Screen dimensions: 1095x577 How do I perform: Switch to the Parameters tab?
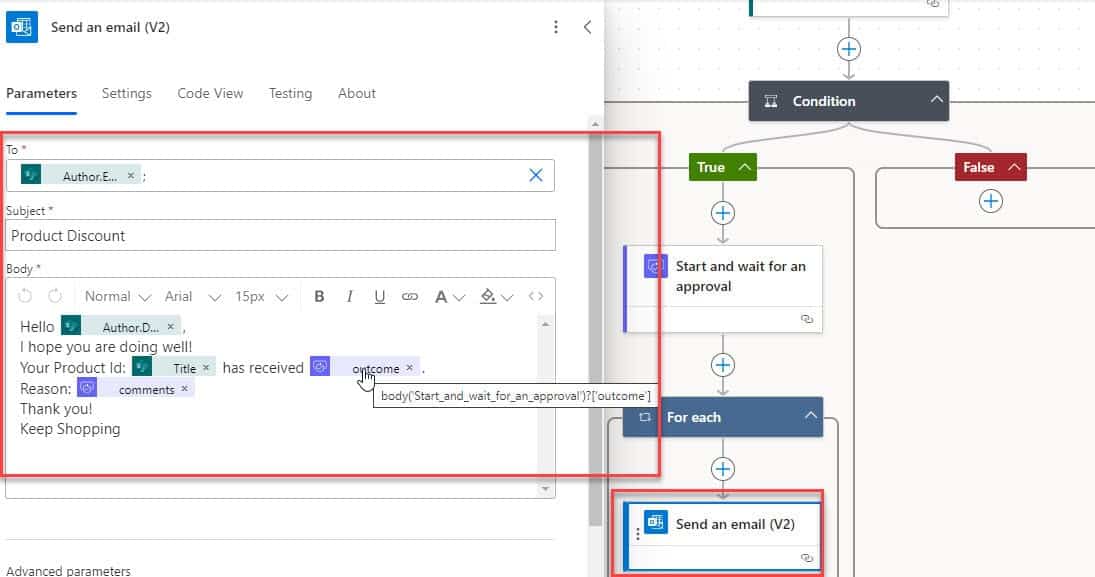(41, 94)
